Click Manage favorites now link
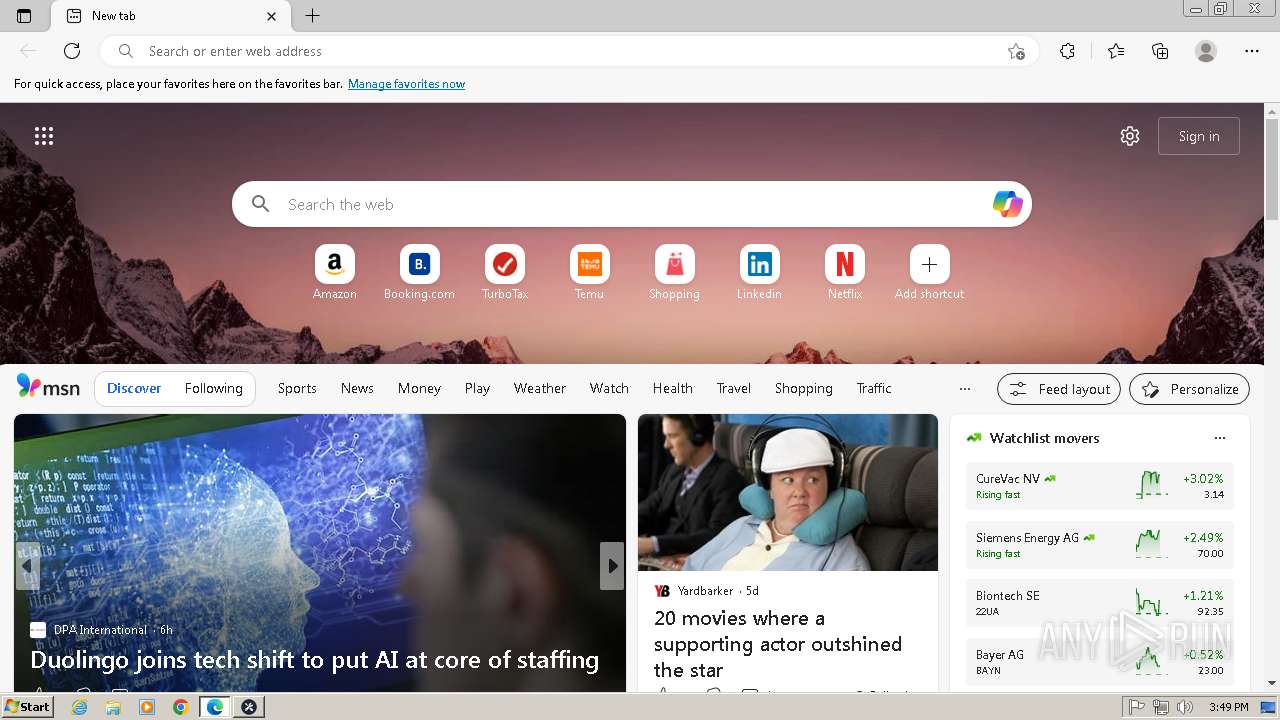1280x720 pixels. coord(406,84)
